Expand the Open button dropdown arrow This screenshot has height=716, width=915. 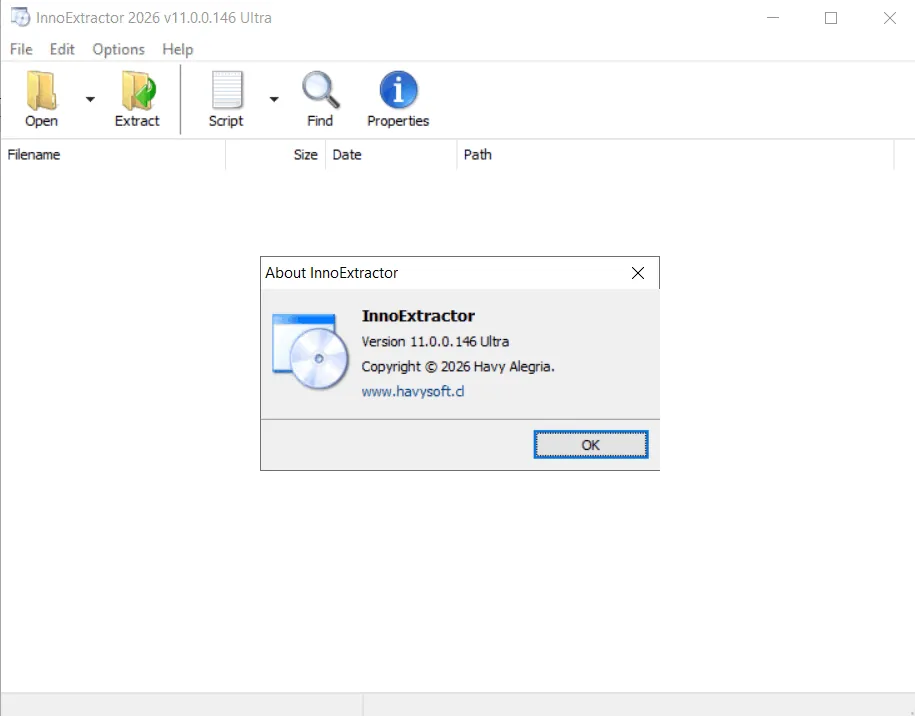coord(90,99)
